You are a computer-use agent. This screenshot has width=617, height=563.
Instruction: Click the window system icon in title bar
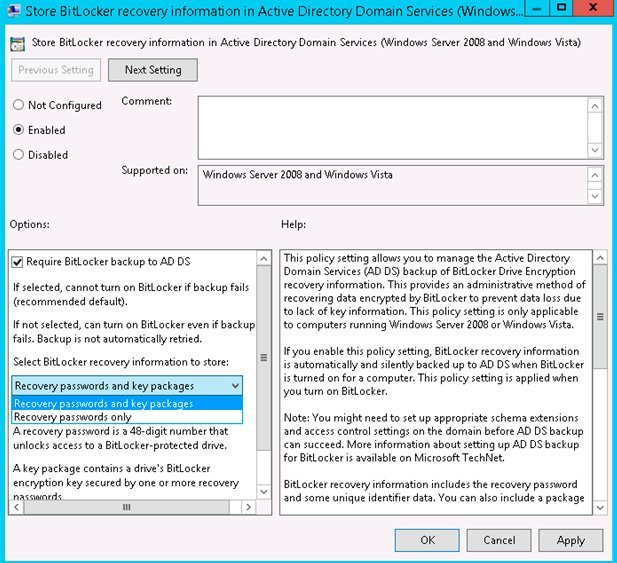click(14, 11)
